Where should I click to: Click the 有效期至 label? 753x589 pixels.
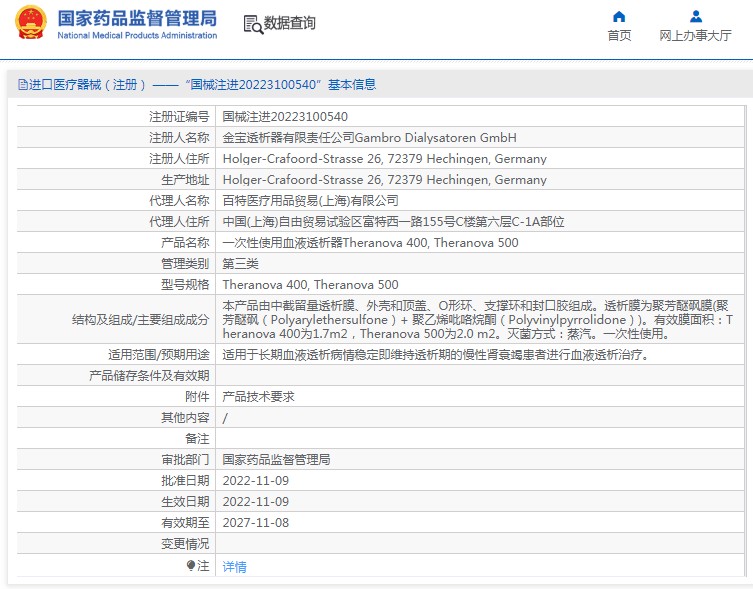(185, 523)
